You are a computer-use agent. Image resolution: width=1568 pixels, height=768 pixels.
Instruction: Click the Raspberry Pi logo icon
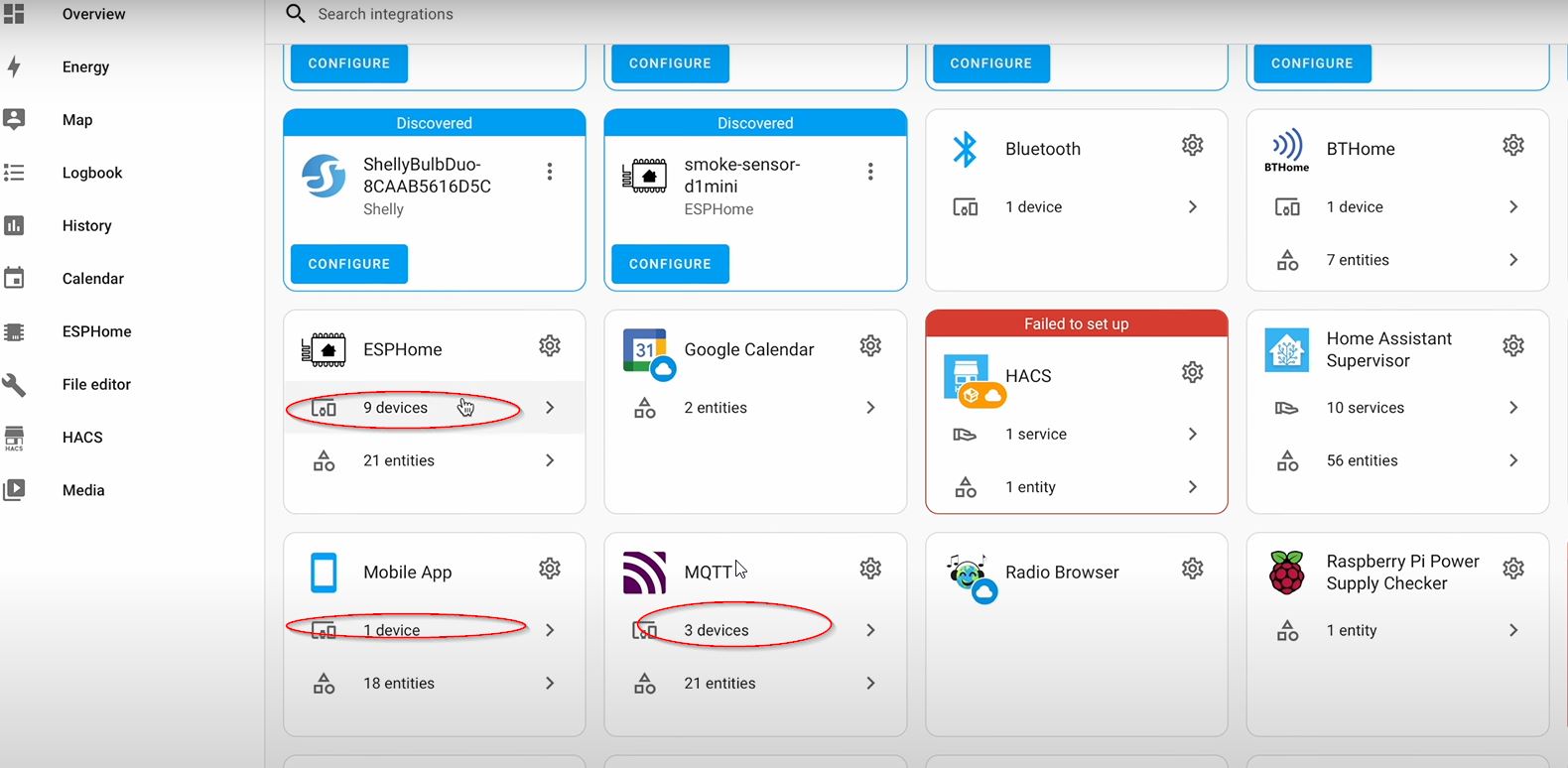[x=1287, y=573]
